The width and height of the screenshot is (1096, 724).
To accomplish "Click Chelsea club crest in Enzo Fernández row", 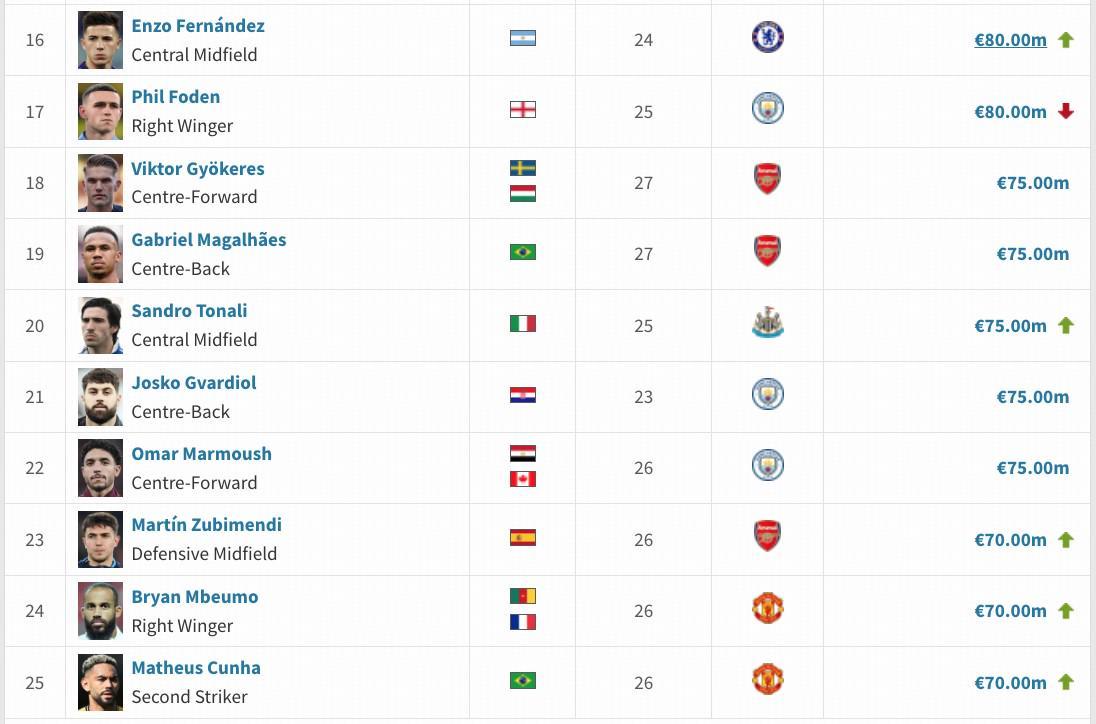I will coord(767,38).
